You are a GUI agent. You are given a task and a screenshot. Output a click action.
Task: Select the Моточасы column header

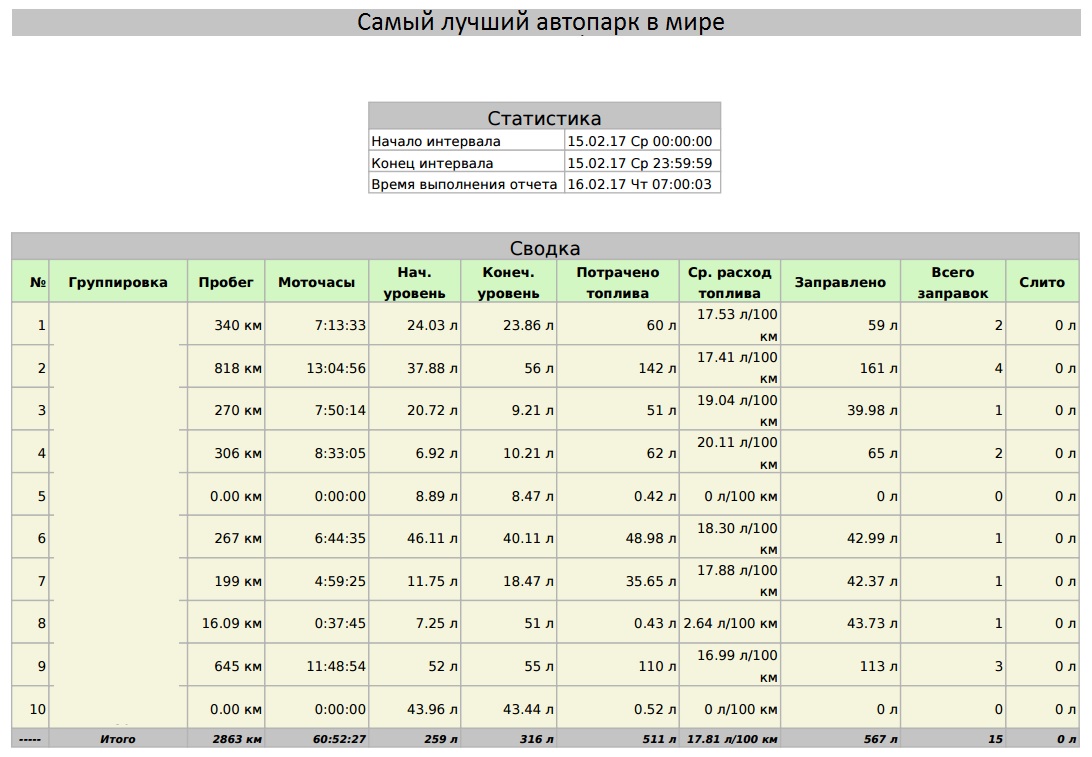[316, 282]
